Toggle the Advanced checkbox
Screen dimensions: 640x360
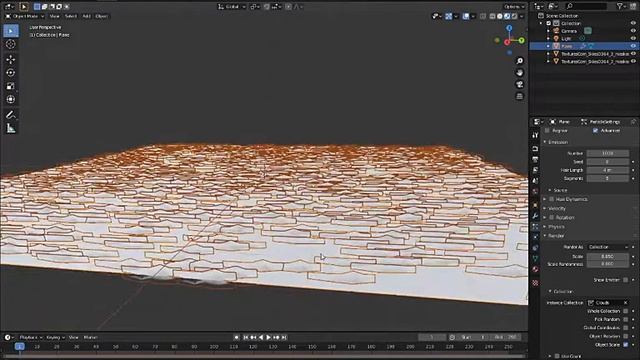click(595, 130)
